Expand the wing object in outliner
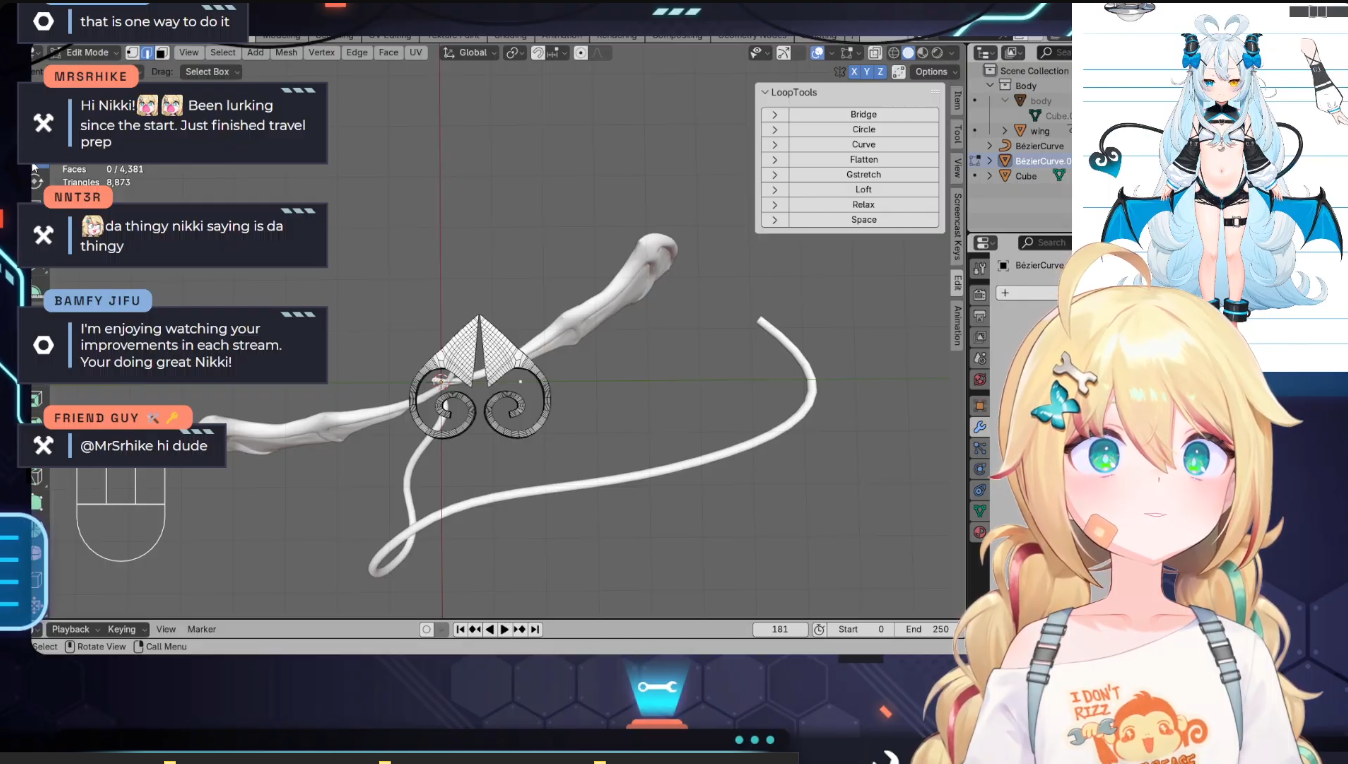Image resolution: width=1348 pixels, height=764 pixels. coord(1005,131)
